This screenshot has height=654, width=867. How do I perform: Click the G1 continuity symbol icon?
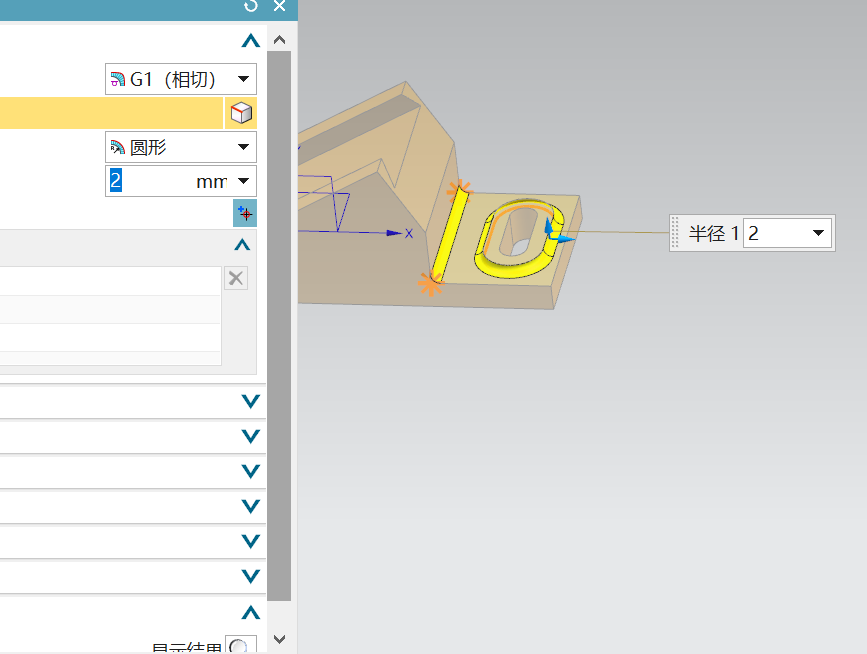click(x=118, y=79)
